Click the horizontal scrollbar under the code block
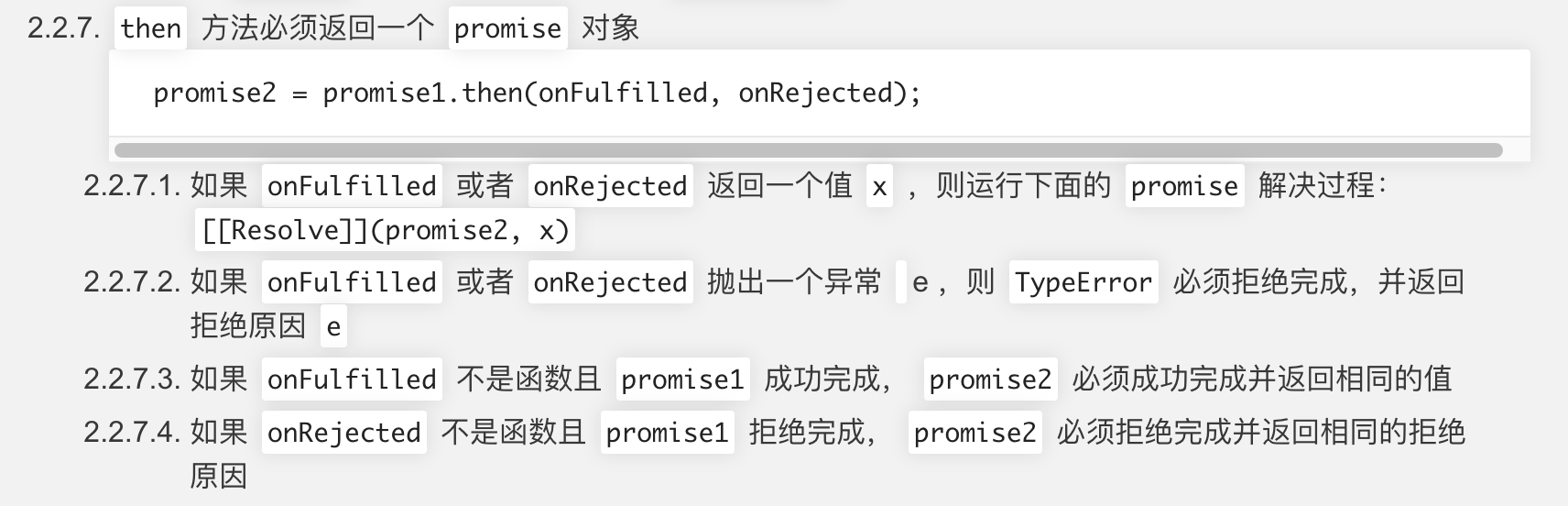The image size is (1568, 506). 808,150
